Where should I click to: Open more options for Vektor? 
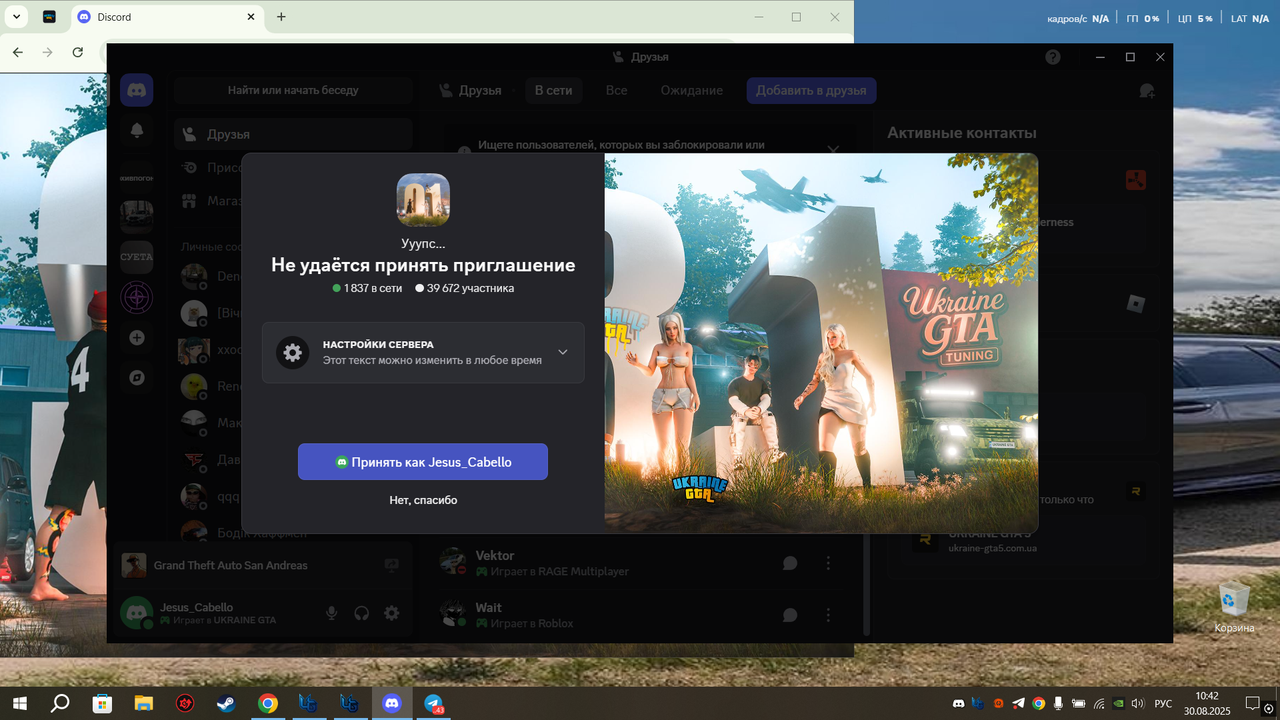point(828,563)
